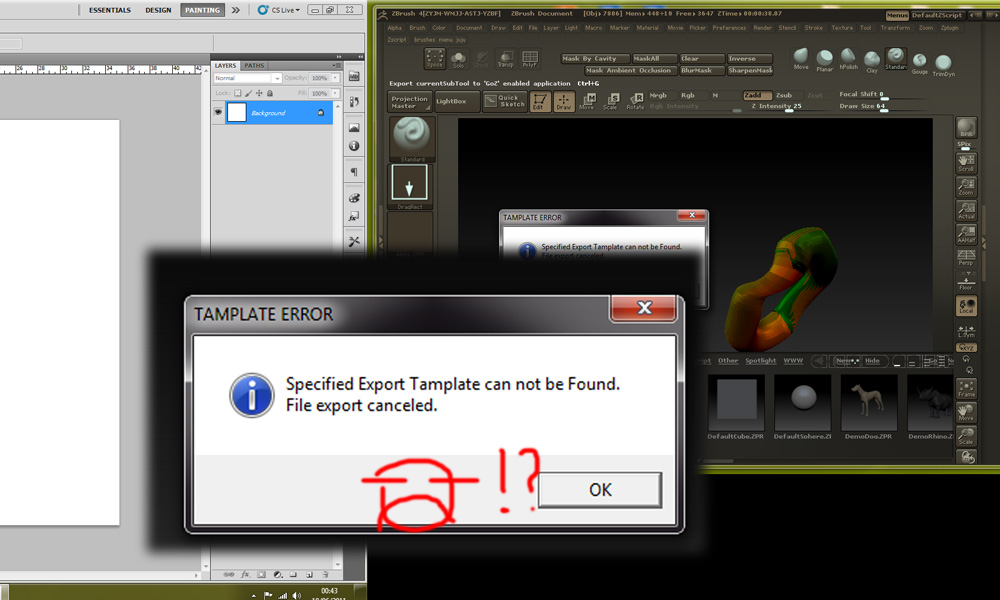This screenshot has height=600, width=1000.
Task: Click BlurMask button
Action: click(x=702, y=70)
